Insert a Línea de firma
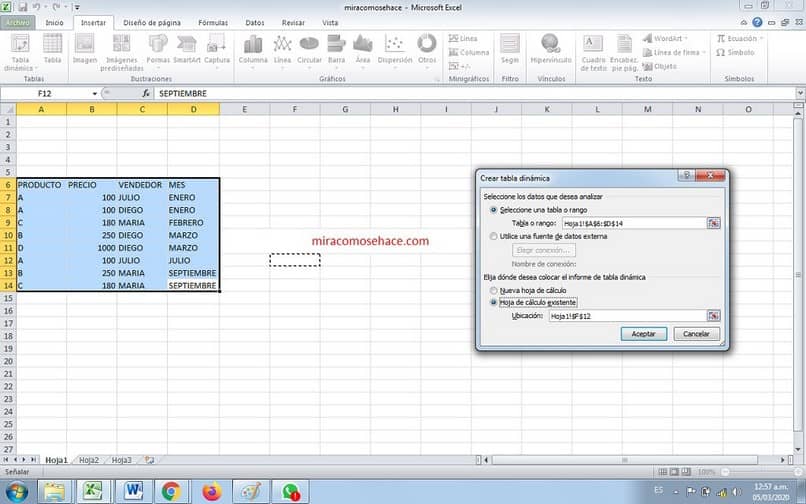 click(674, 52)
